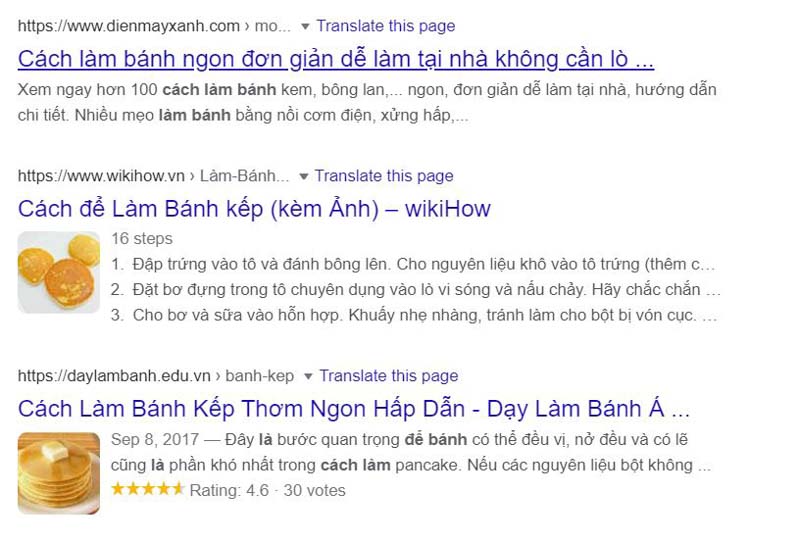Image resolution: width=800 pixels, height=544 pixels.
Task: Expand dropdown arrow beside daylambanh.edu.vn URL
Action: (309, 376)
